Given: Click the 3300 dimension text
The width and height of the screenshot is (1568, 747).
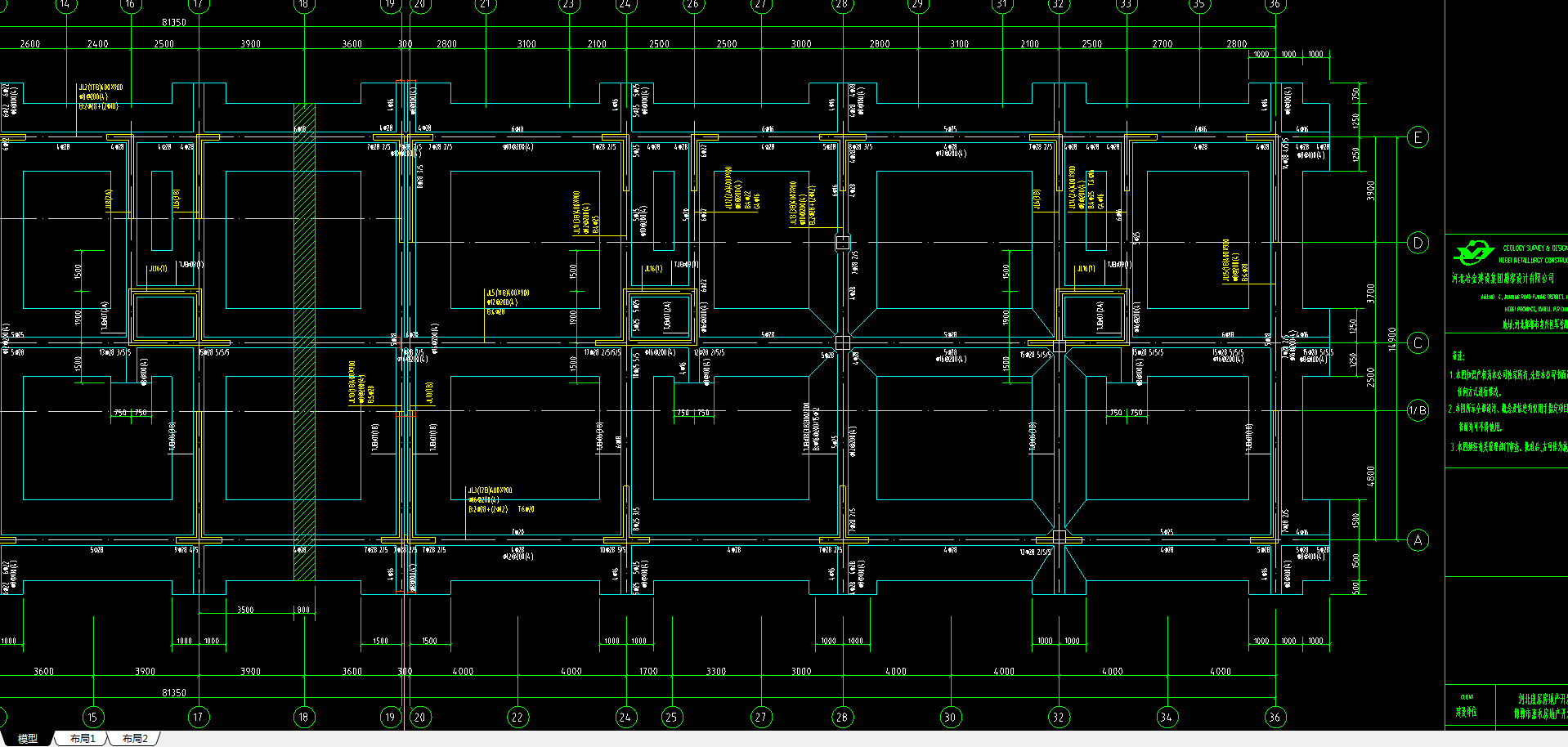Looking at the screenshot, I should click(716, 672).
